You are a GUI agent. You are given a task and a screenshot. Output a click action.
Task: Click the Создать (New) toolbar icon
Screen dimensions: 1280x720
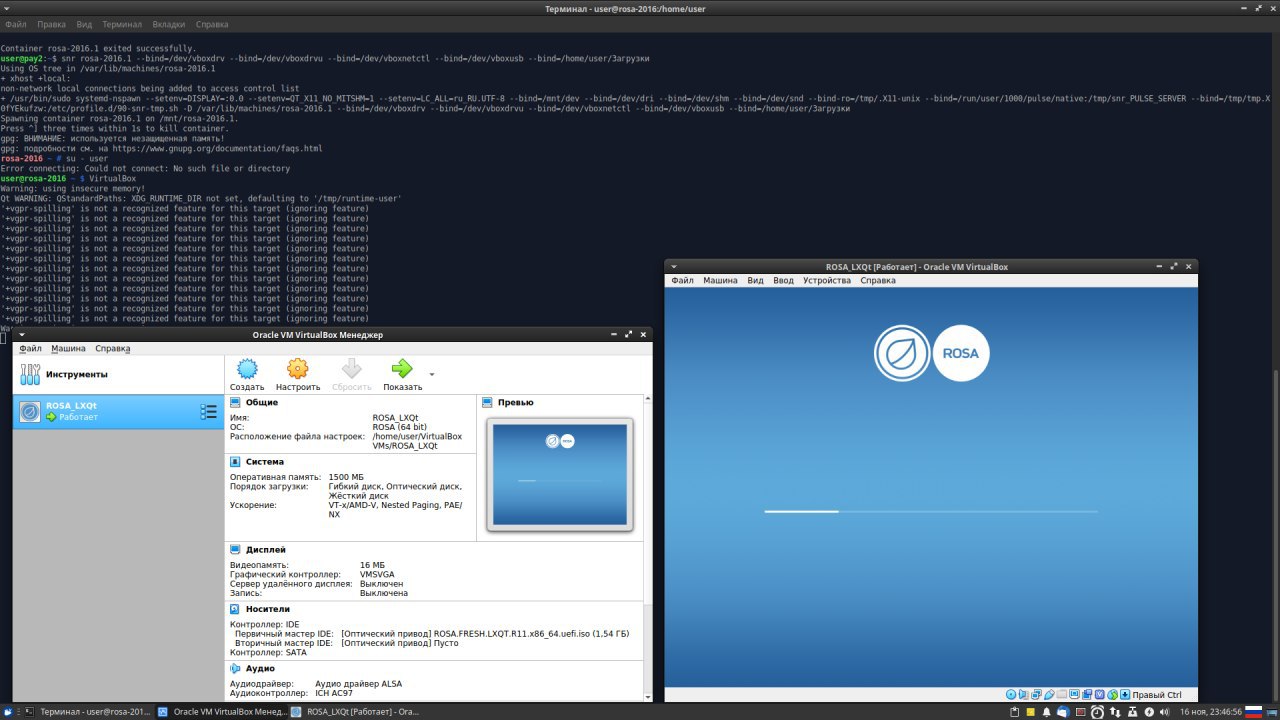pos(247,369)
